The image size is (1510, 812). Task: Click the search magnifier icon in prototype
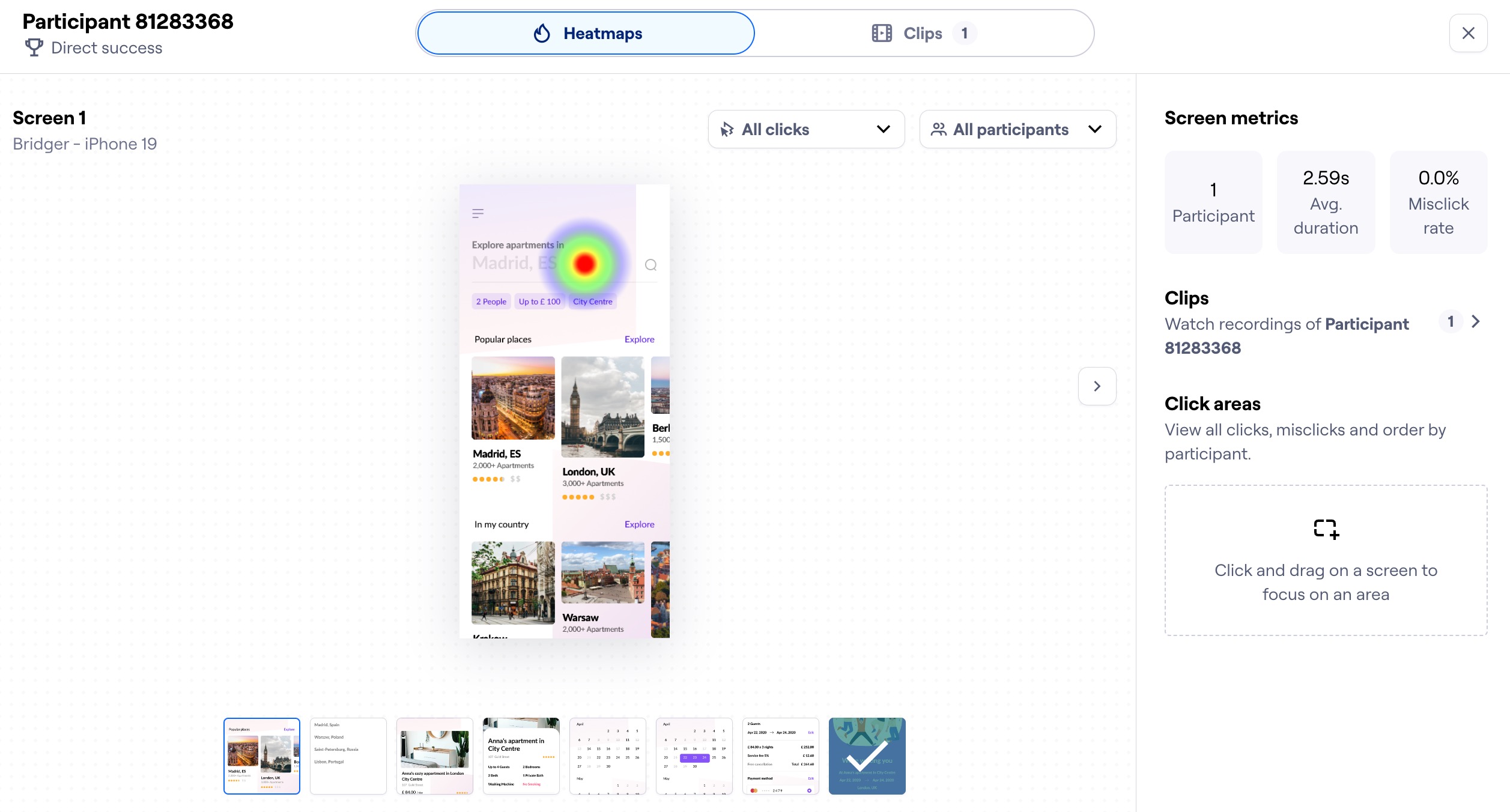tap(650, 265)
